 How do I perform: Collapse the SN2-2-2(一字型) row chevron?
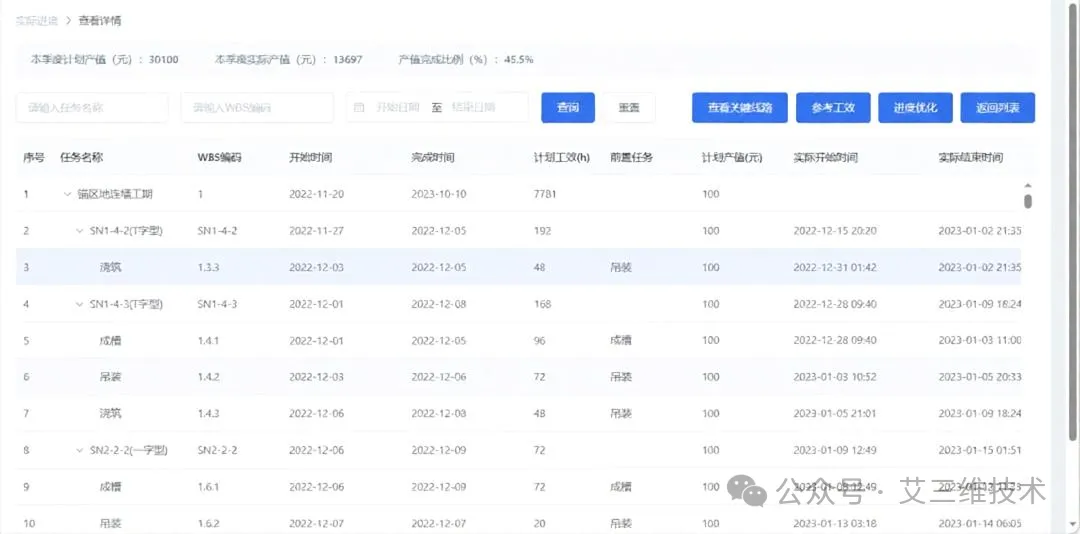[x=79, y=450]
